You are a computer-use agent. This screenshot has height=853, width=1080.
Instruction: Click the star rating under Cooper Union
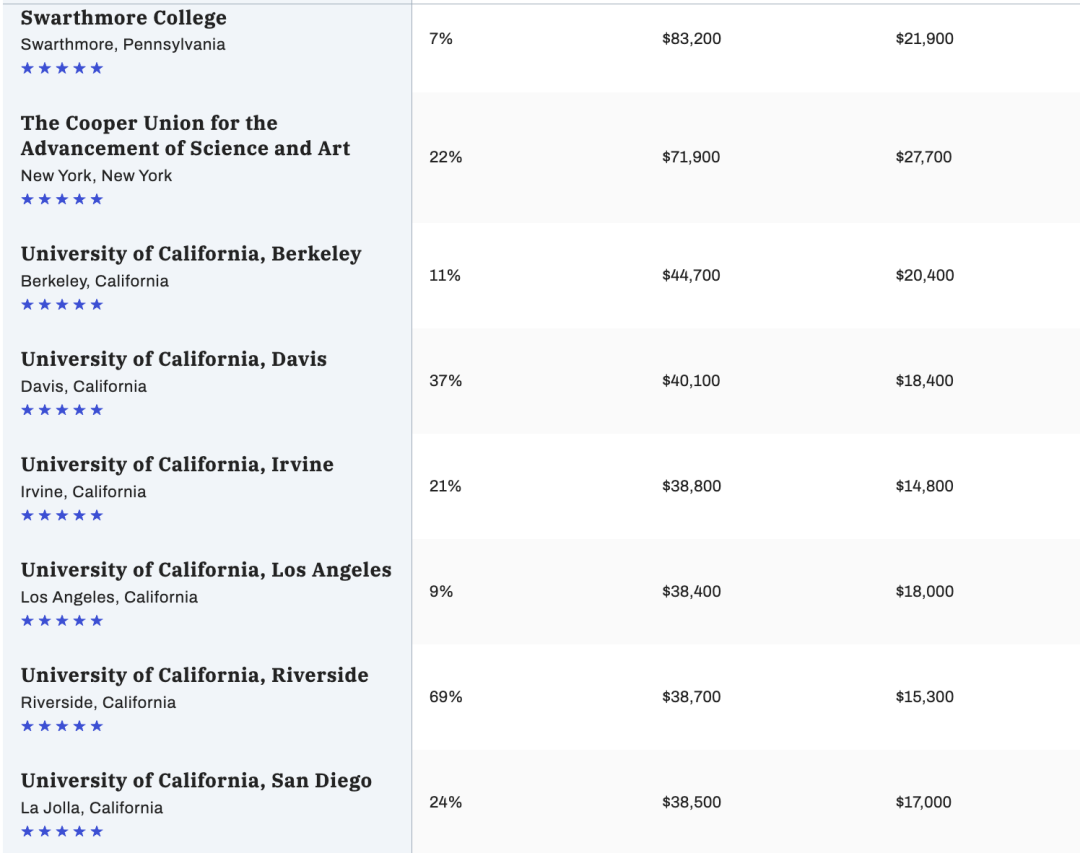[x=62, y=199]
